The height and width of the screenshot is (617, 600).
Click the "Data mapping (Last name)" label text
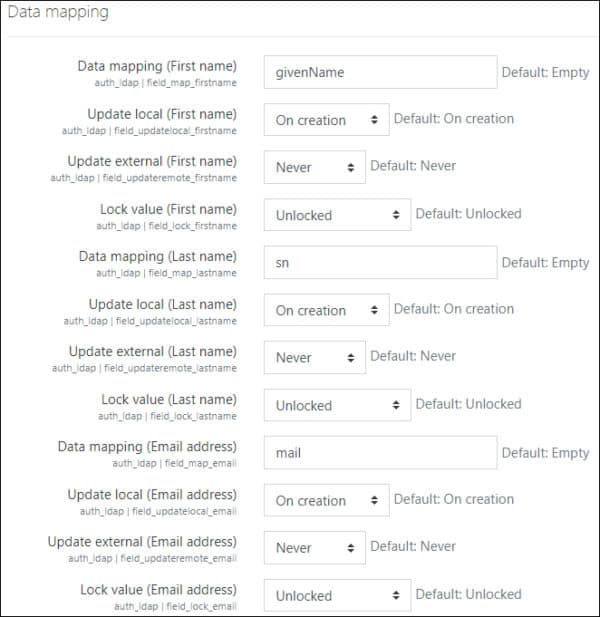[x=158, y=256]
